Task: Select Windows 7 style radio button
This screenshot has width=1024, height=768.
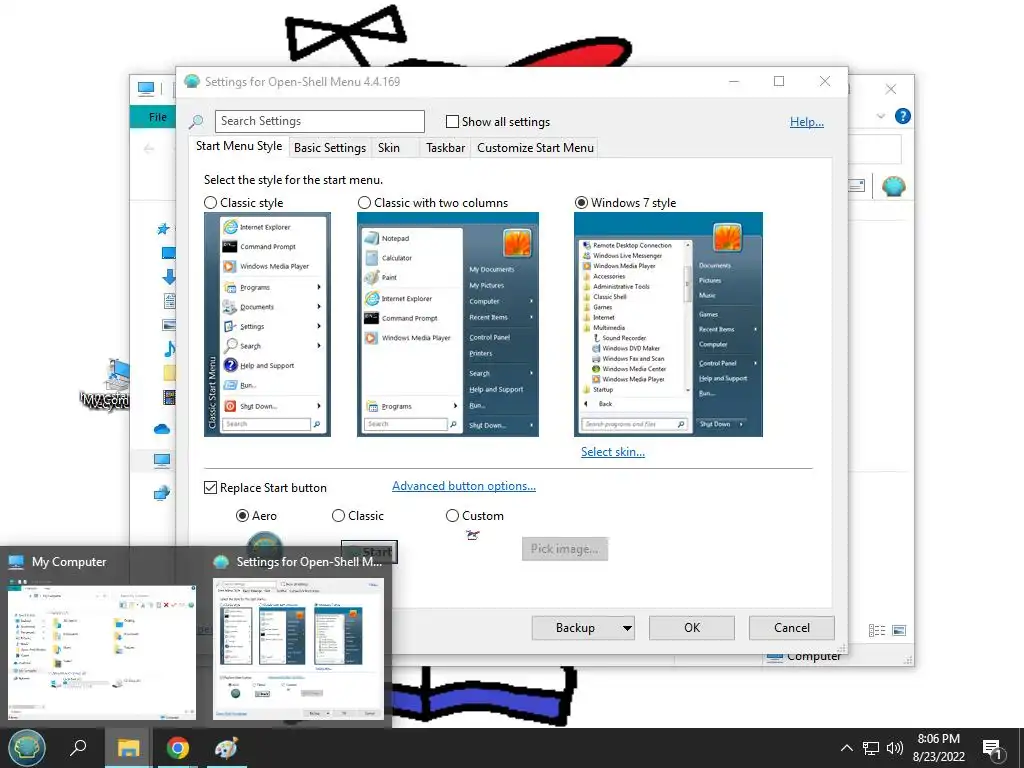Action: (x=581, y=202)
